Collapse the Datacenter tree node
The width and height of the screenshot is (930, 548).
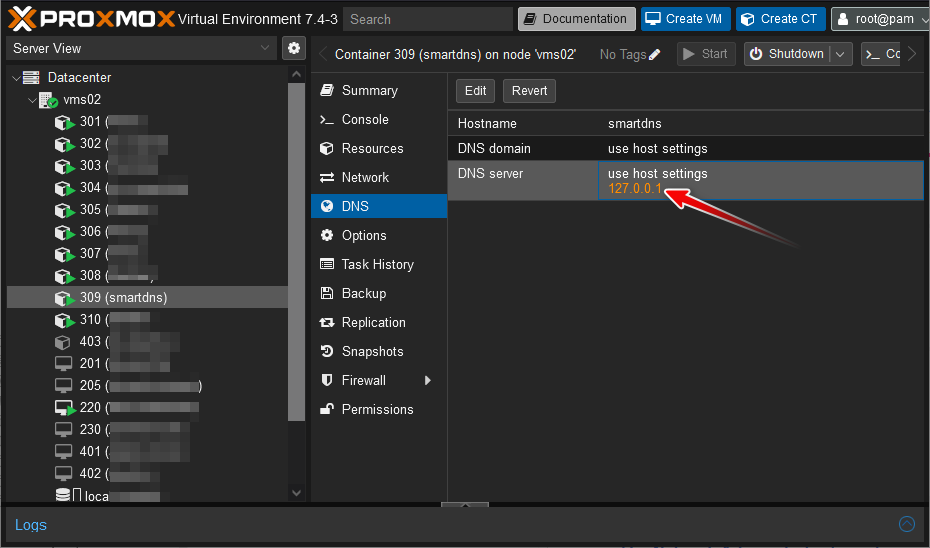[x=15, y=77]
